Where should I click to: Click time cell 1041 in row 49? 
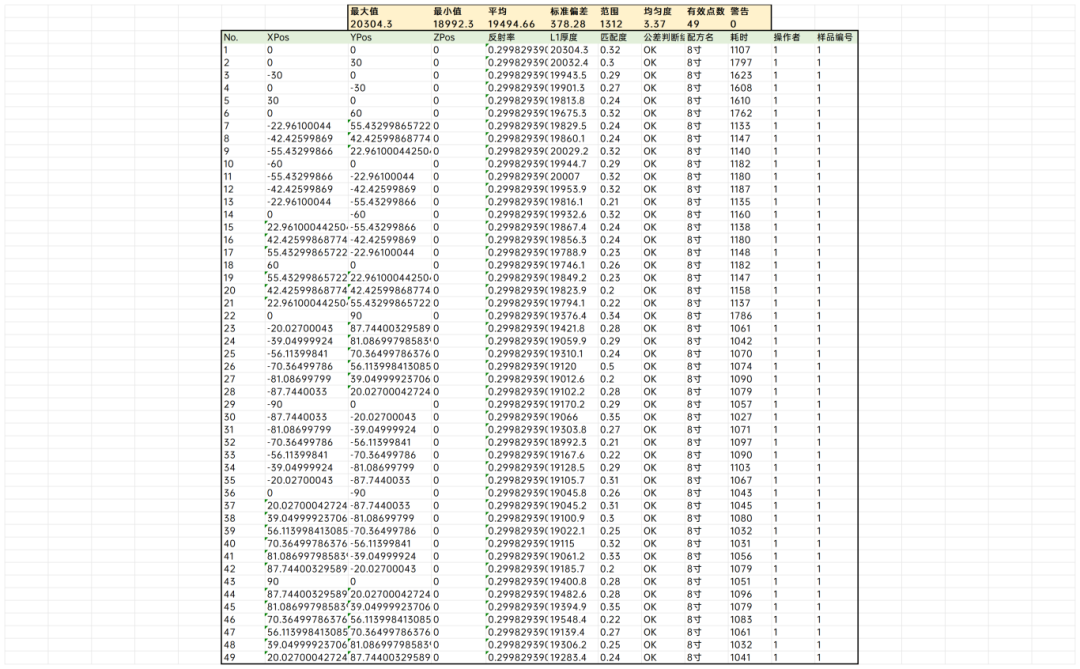(x=749, y=657)
